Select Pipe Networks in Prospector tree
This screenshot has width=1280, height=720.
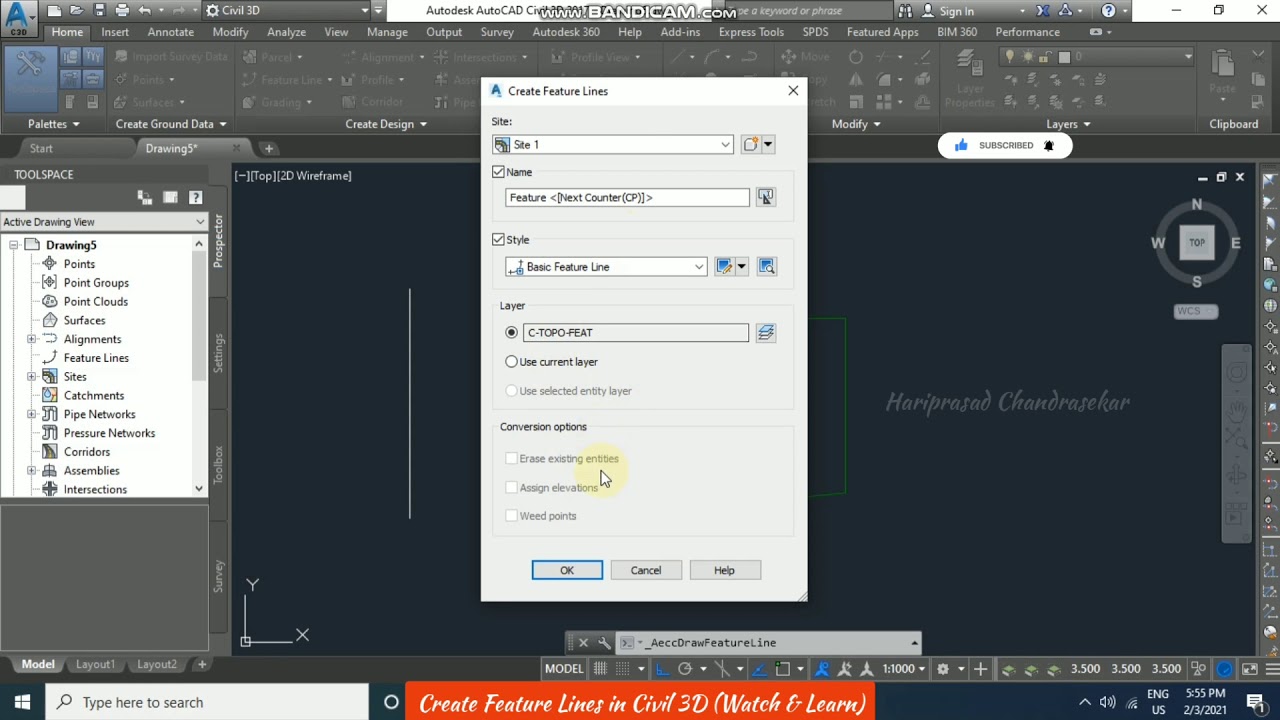(x=99, y=414)
